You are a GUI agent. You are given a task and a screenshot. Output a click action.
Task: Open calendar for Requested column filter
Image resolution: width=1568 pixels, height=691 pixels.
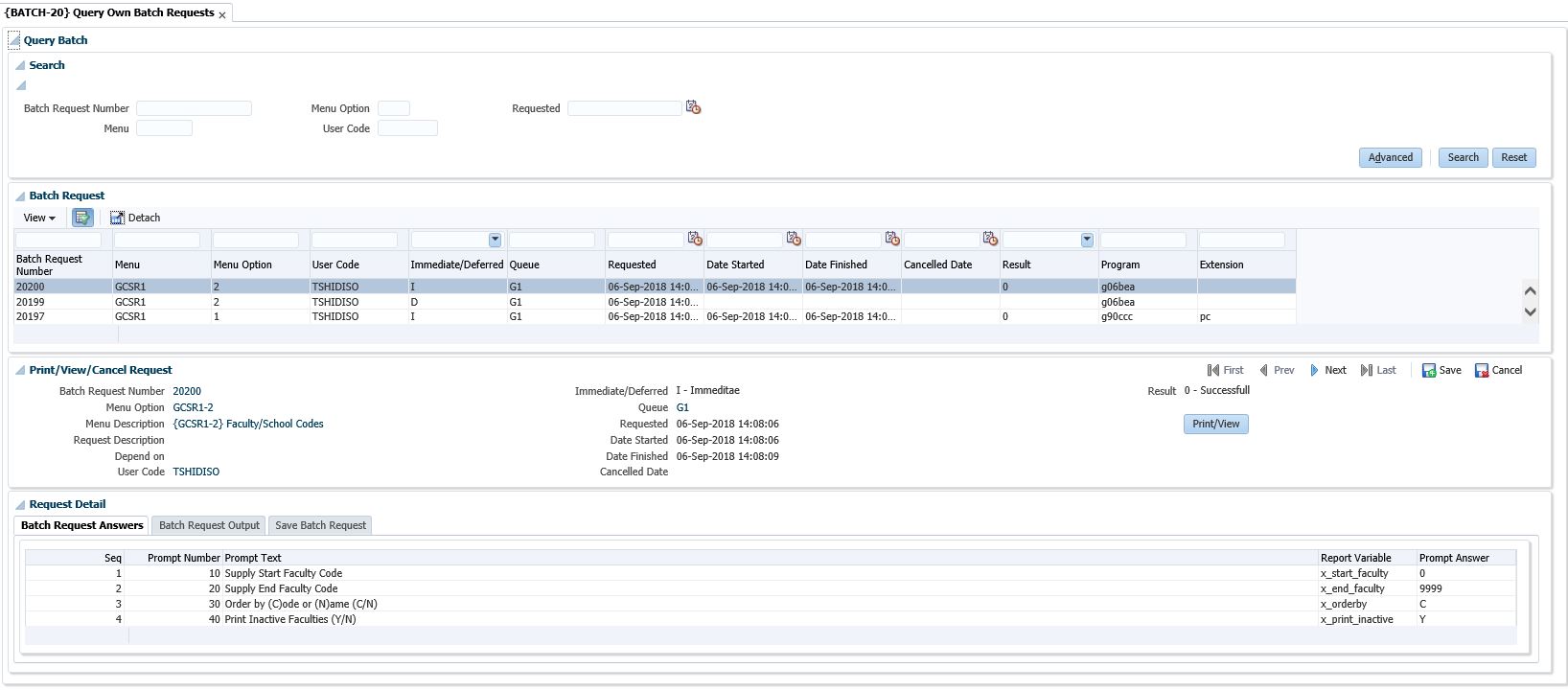(695, 239)
